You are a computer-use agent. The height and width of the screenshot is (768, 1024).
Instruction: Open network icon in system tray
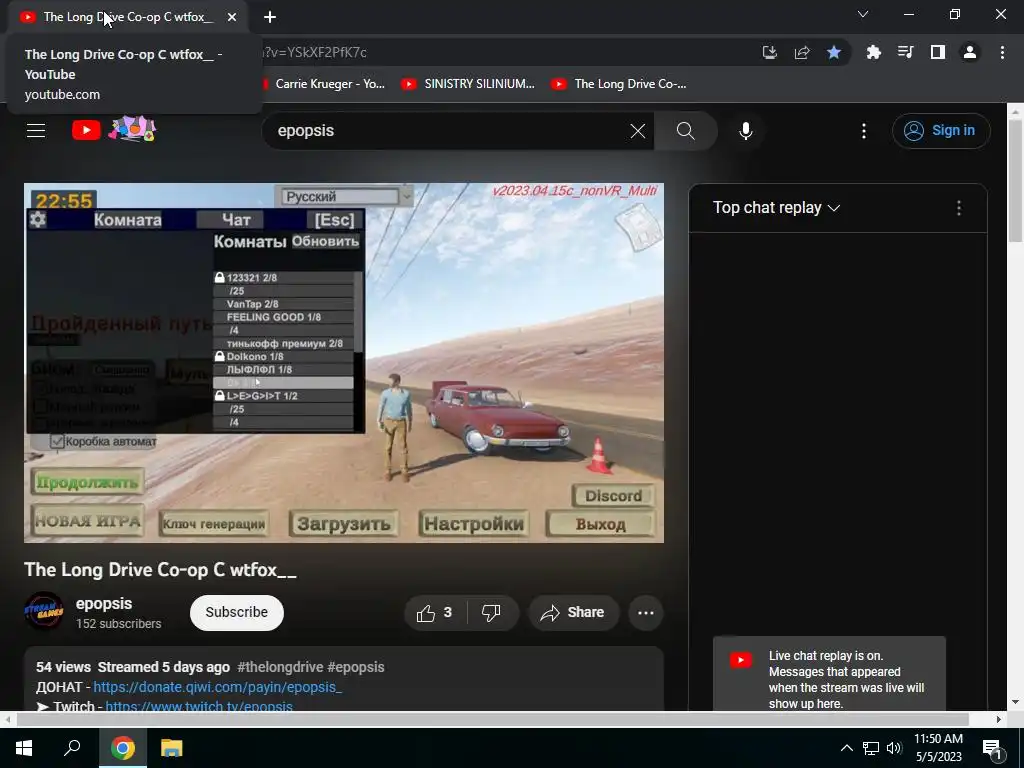coord(871,748)
